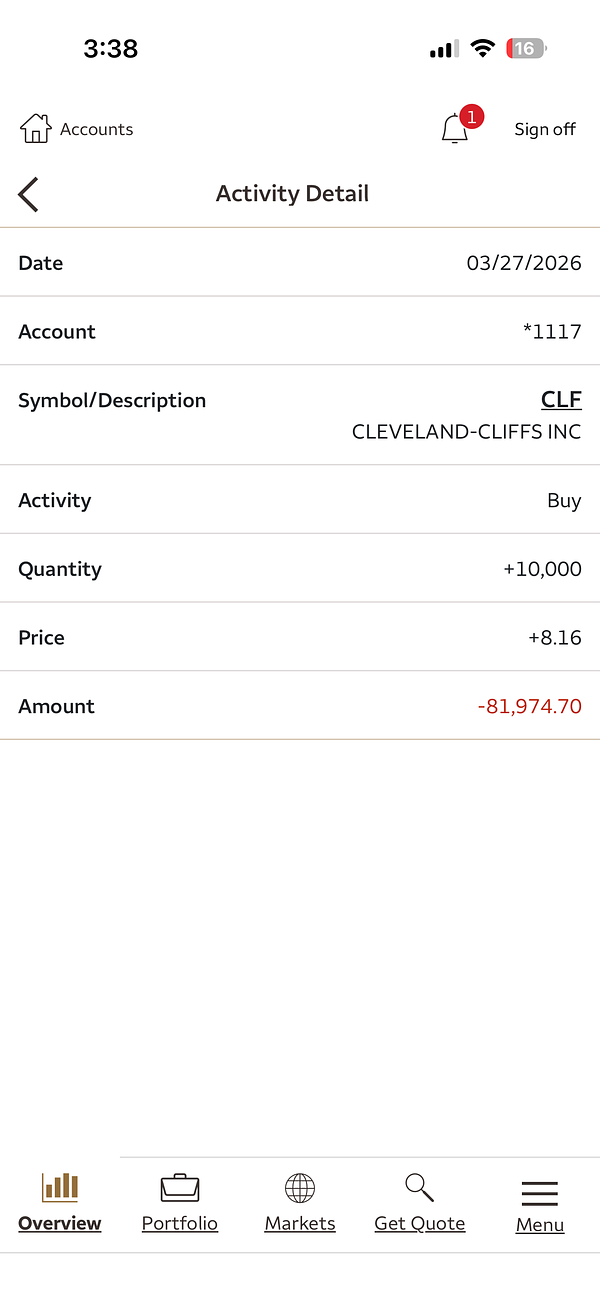600x1304 pixels.
Task: Tap the house icon for Accounts
Action: [35, 129]
